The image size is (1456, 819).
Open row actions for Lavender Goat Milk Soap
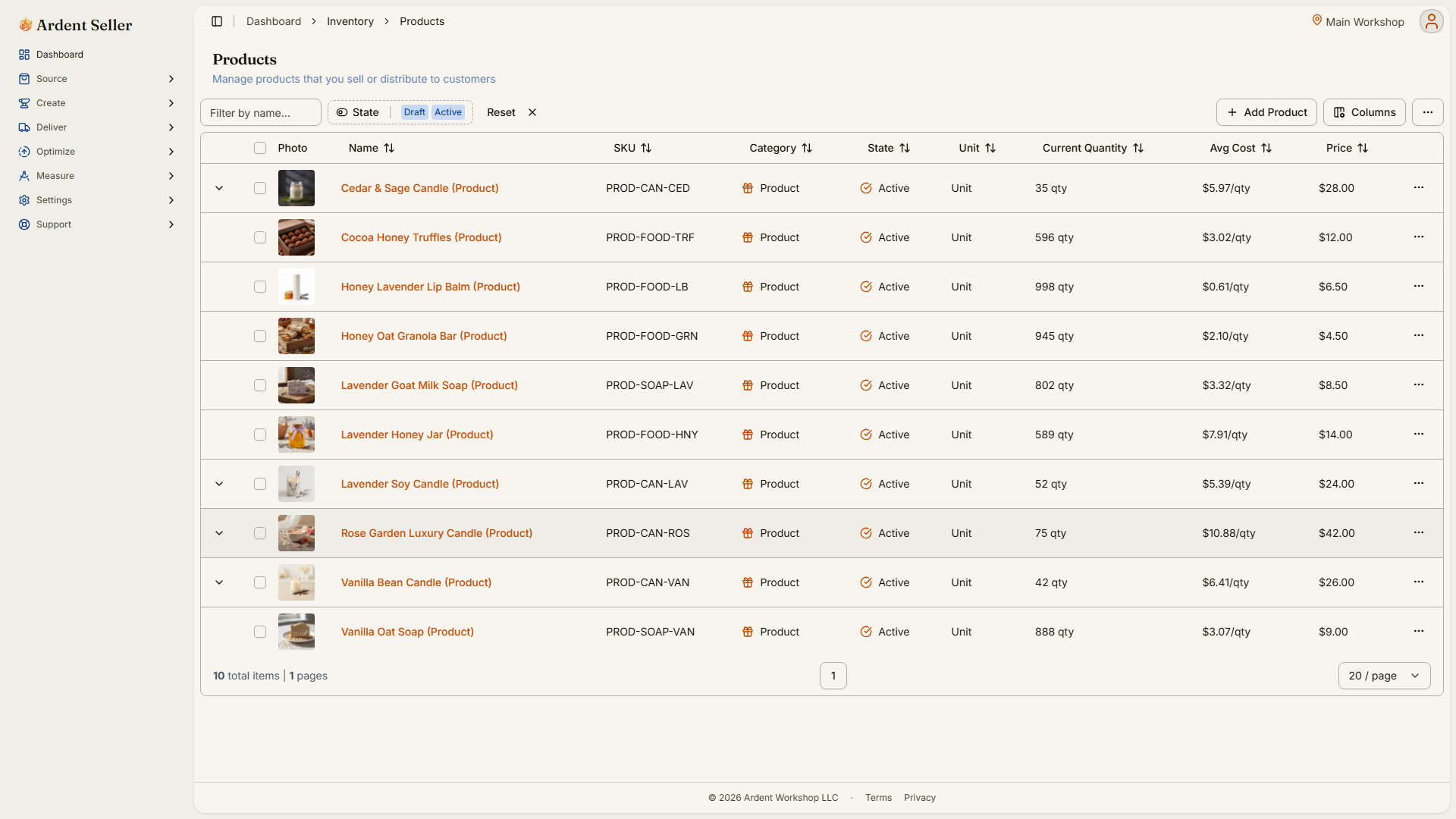click(x=1419, y=384)
